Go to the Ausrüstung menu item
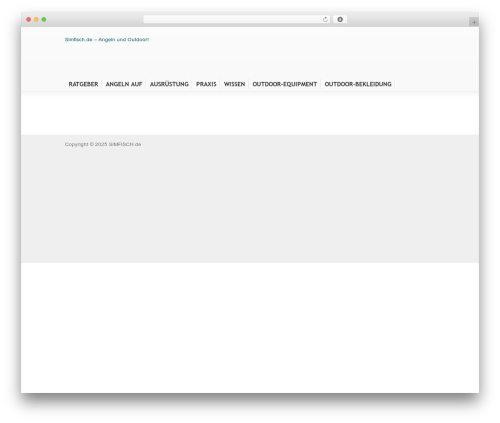This screenshot has height=423, width=500. click(169, 84)
